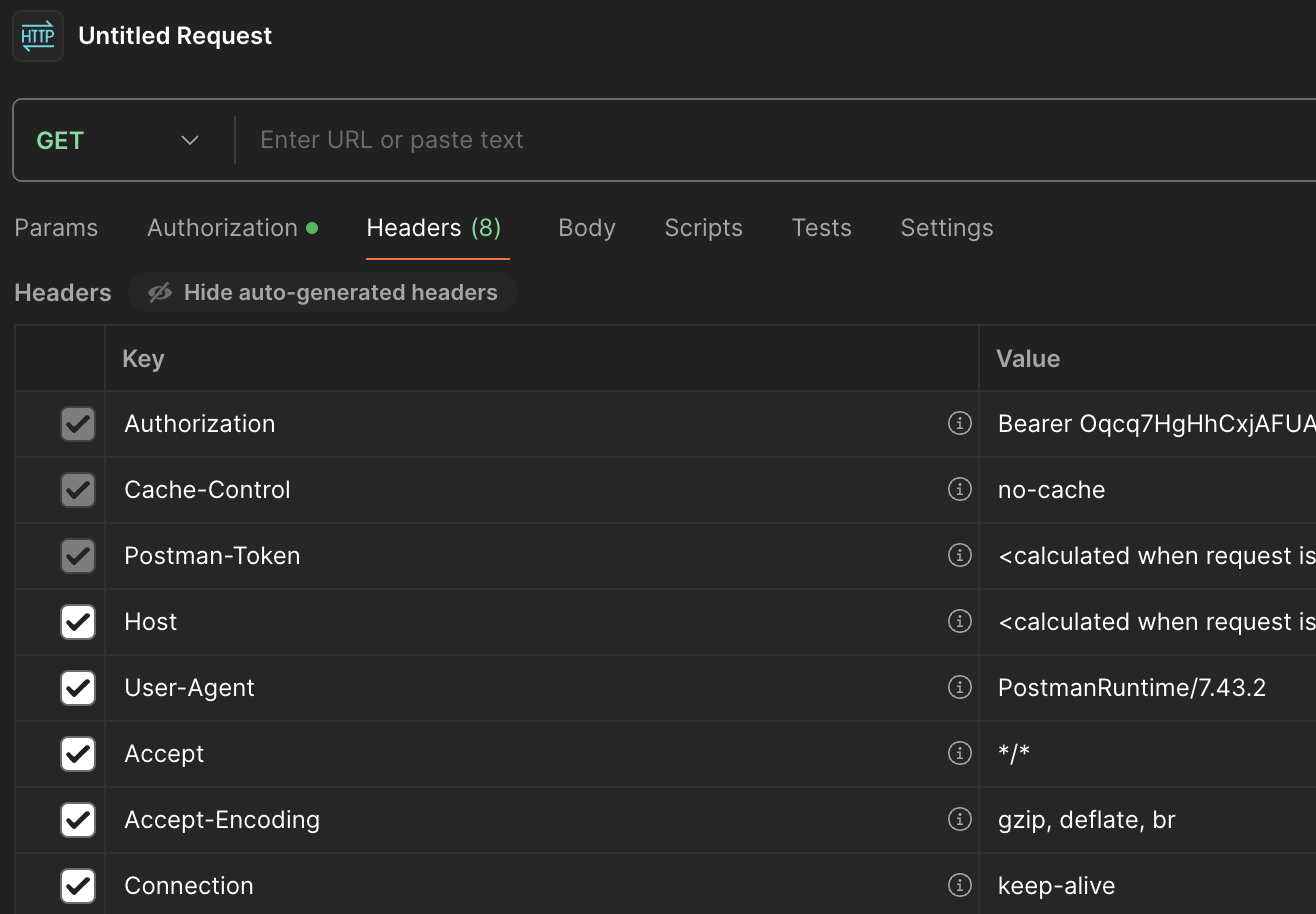Click info icon for Cache-Control header
The image size is (1316, 914).
click(959, 490)
